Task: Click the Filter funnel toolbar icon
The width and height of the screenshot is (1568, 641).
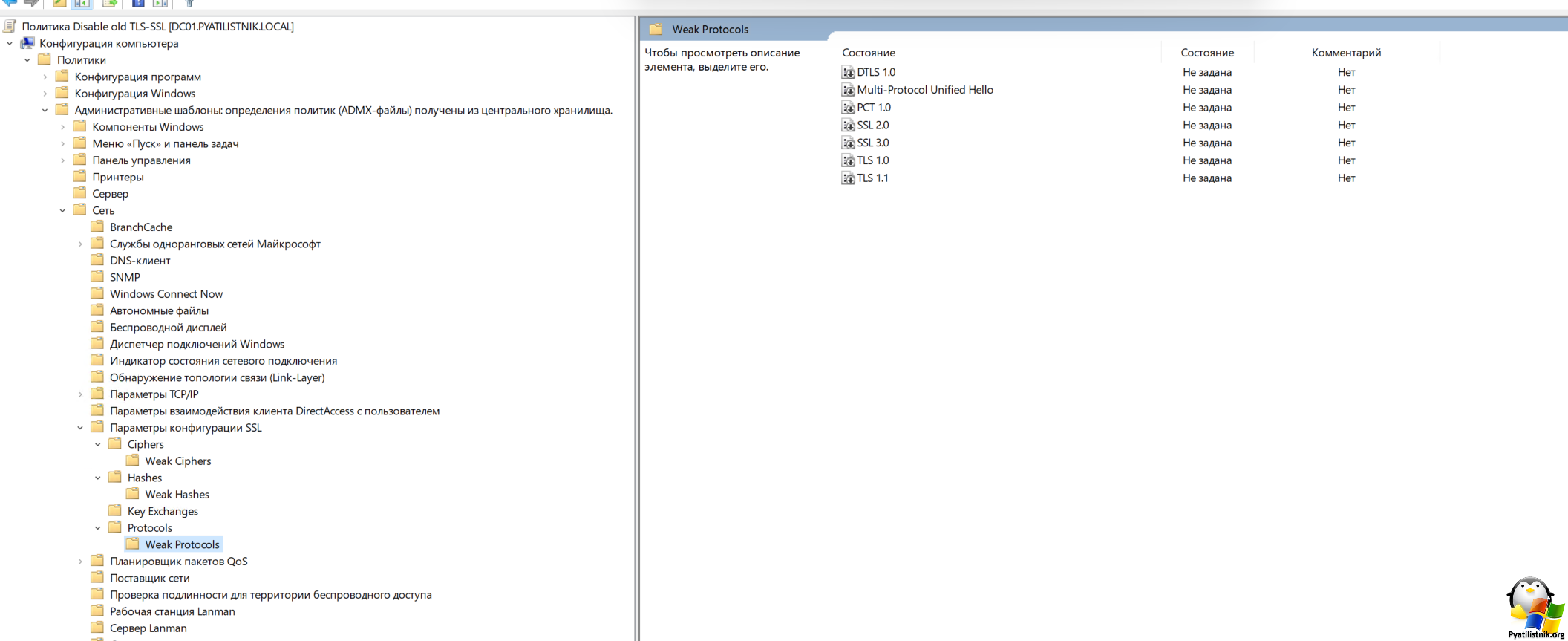Action: point(189,4)
